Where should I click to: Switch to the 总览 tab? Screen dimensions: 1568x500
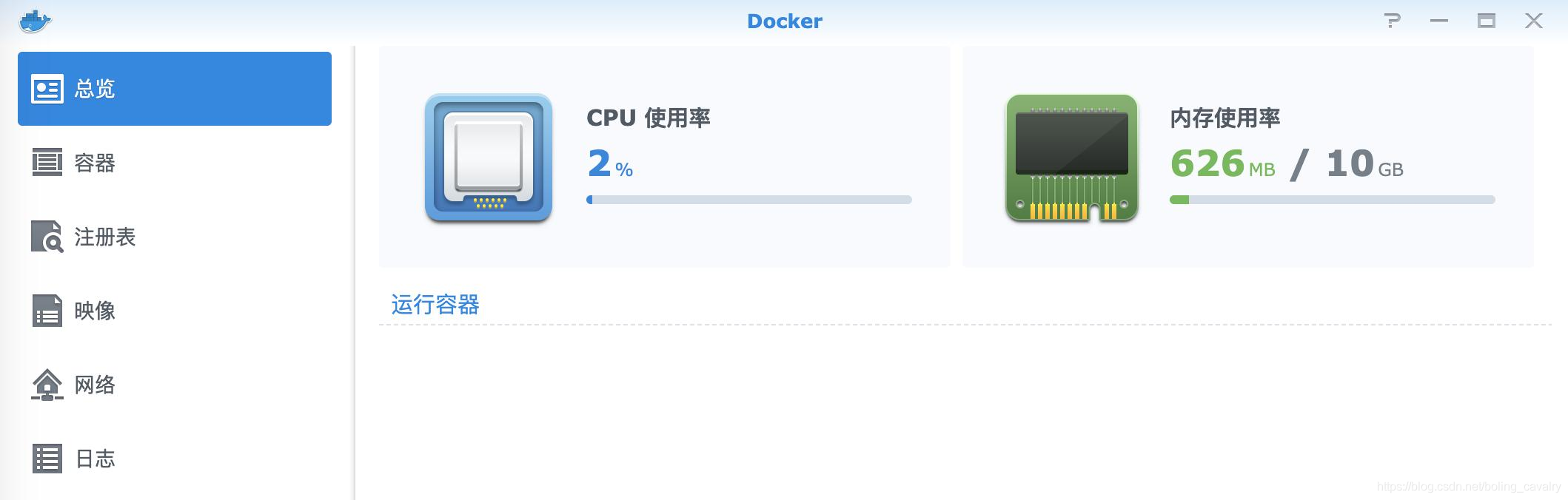[x=95, y=89]
